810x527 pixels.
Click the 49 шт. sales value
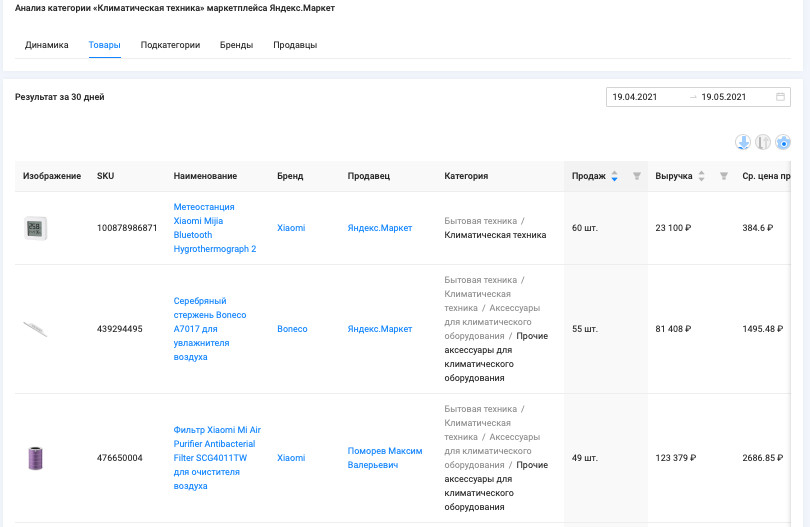tap(585, 458)
